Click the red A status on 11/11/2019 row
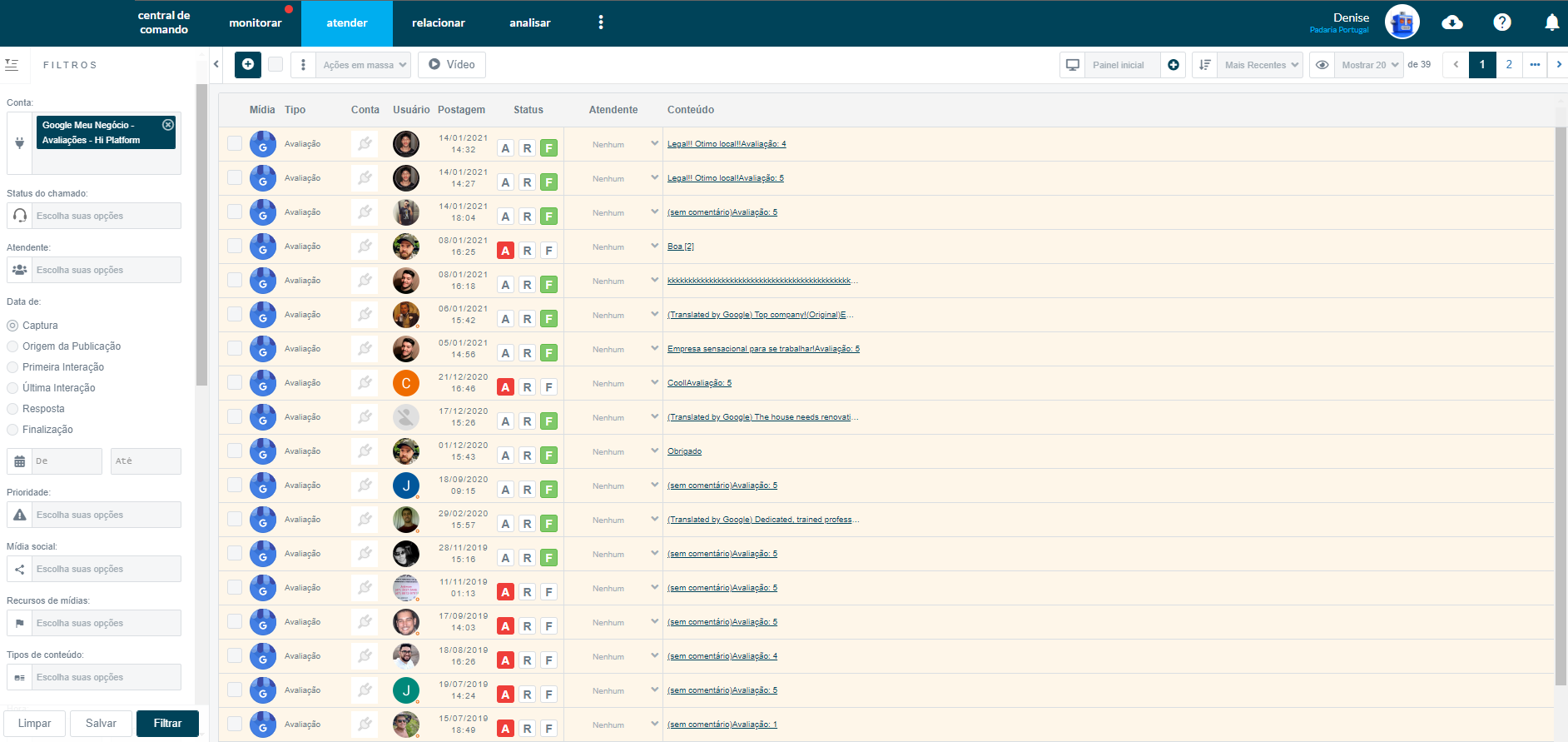The height and width of the screenshot is (742, 1568). point(505,592)
